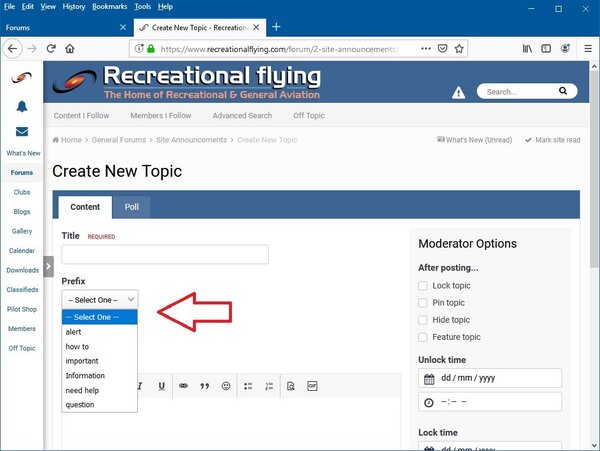This screenshot has height=451, width=600.
Task: Toggle underline formatting in the editor
Action: (x=159, y=385)
